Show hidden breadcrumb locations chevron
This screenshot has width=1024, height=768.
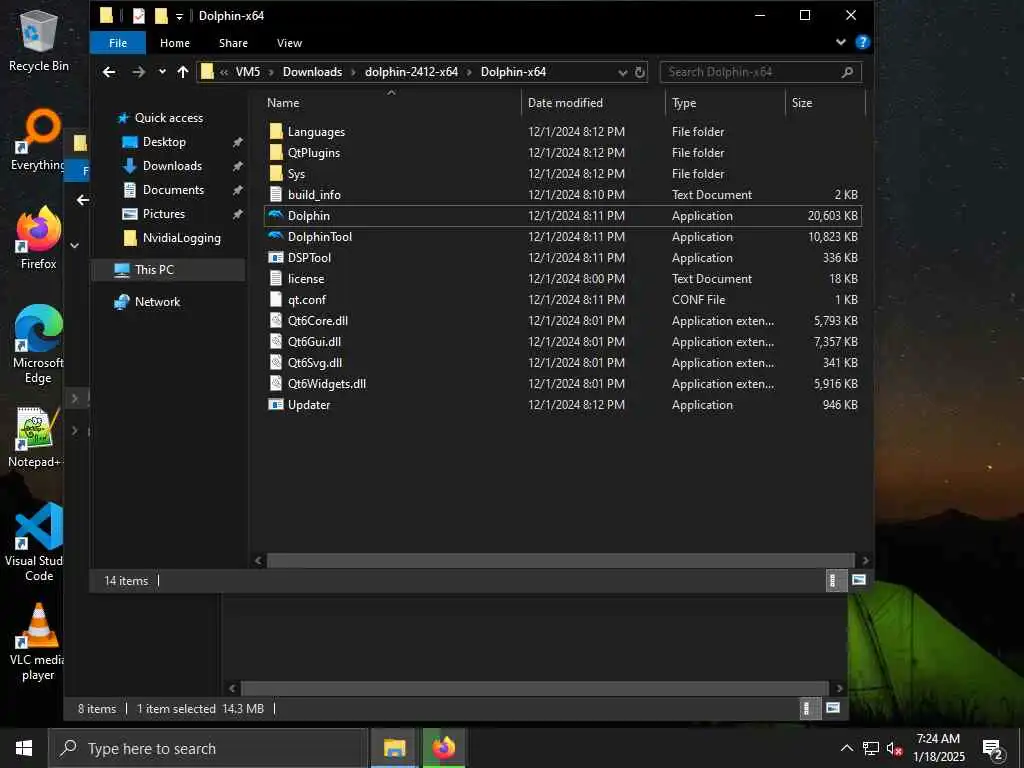click(224, 72)
